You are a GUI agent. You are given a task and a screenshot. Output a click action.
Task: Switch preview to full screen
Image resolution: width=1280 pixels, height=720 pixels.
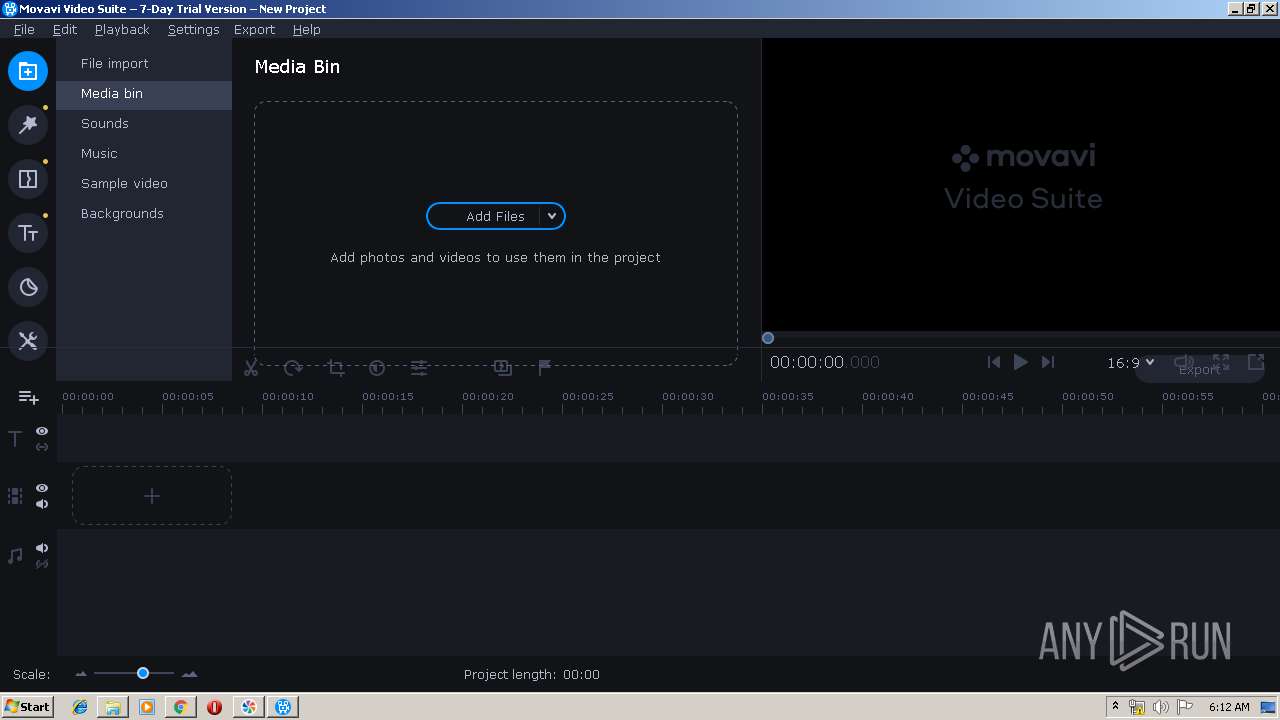click(1221, 362)
